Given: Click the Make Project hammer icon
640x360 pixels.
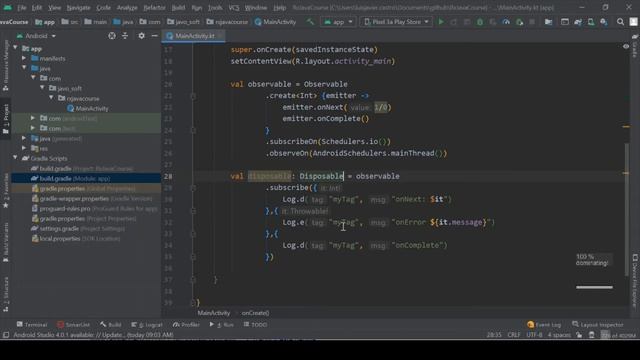Looking at the screenshot, I should (x=310, y=22).
